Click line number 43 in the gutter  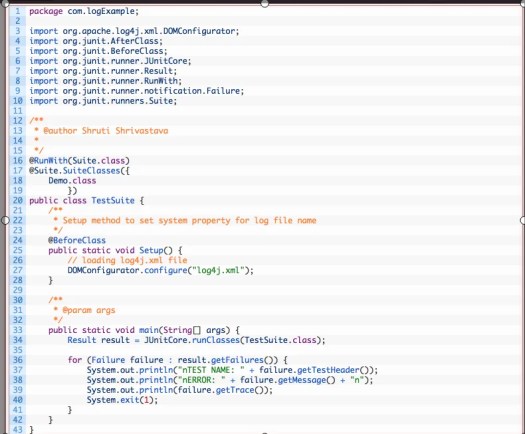tap(17, 430)
